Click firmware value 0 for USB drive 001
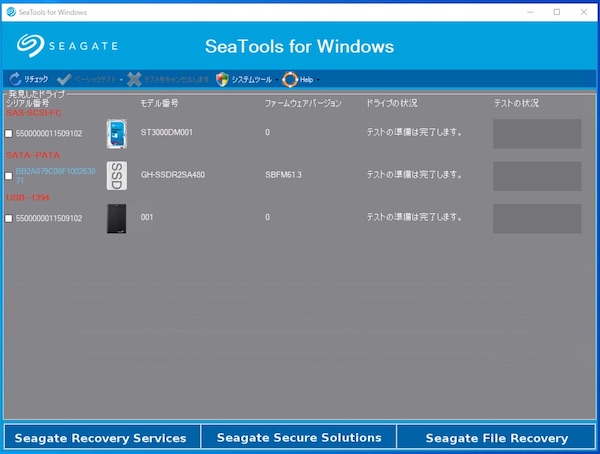 pos(267,217)
